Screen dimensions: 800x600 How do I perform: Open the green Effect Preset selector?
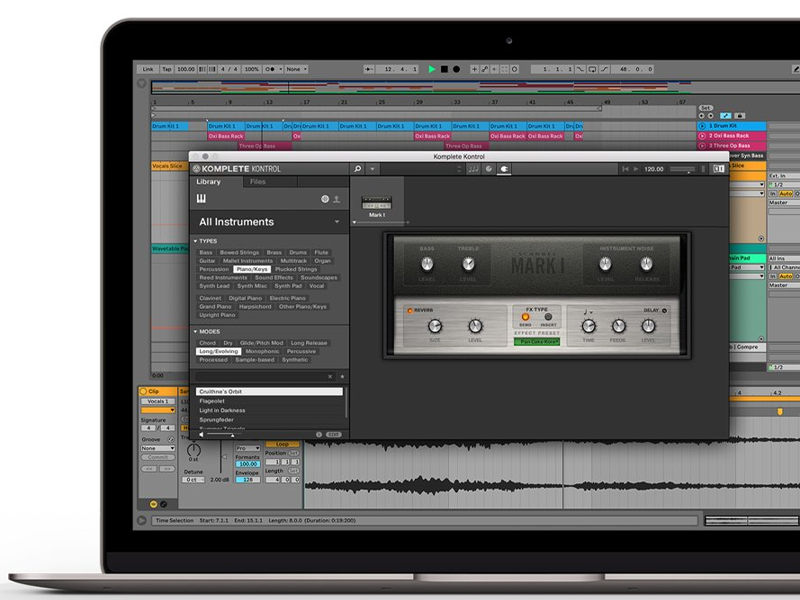point(537,342)
